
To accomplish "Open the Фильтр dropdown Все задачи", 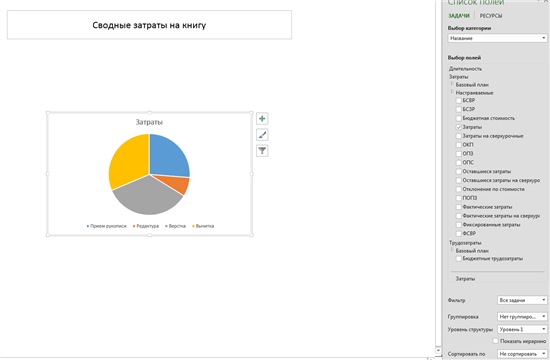I will click(522, 300).
